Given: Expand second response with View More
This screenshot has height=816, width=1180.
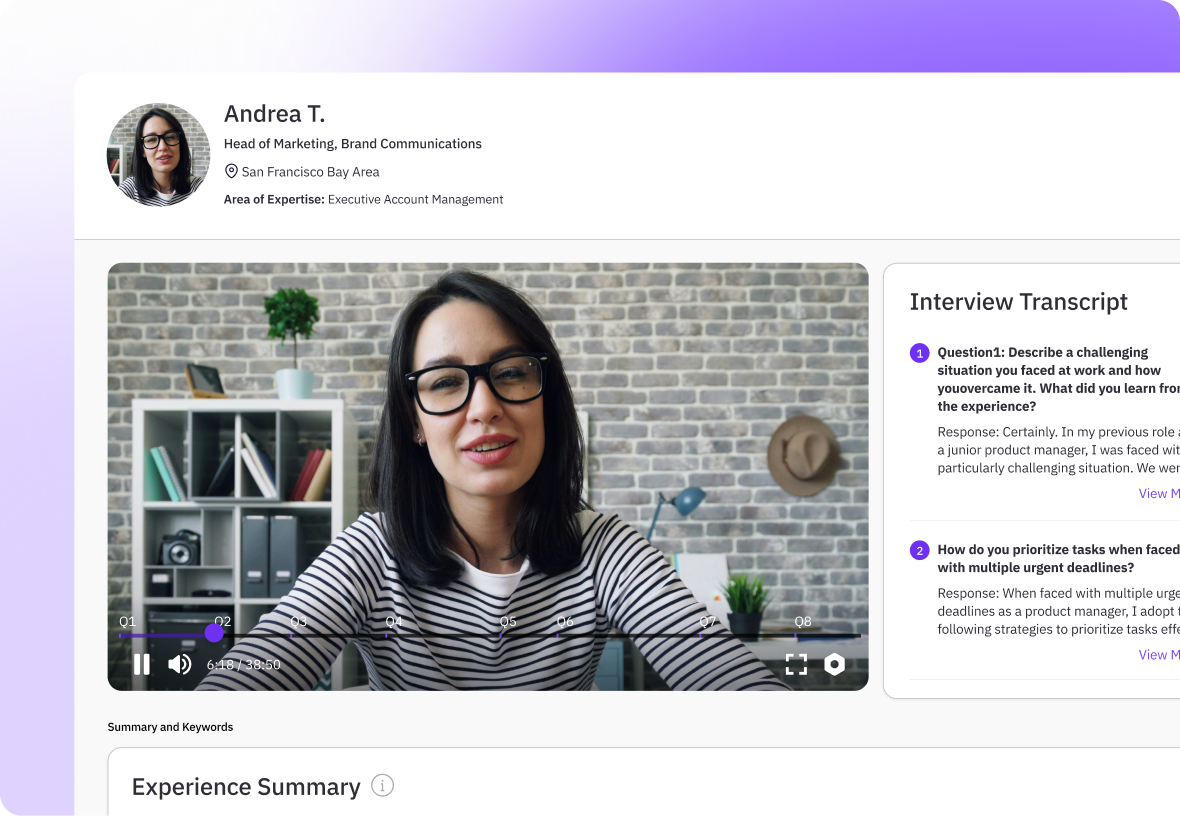Looking at the screenshot, I should click(x=1158, y=655).
